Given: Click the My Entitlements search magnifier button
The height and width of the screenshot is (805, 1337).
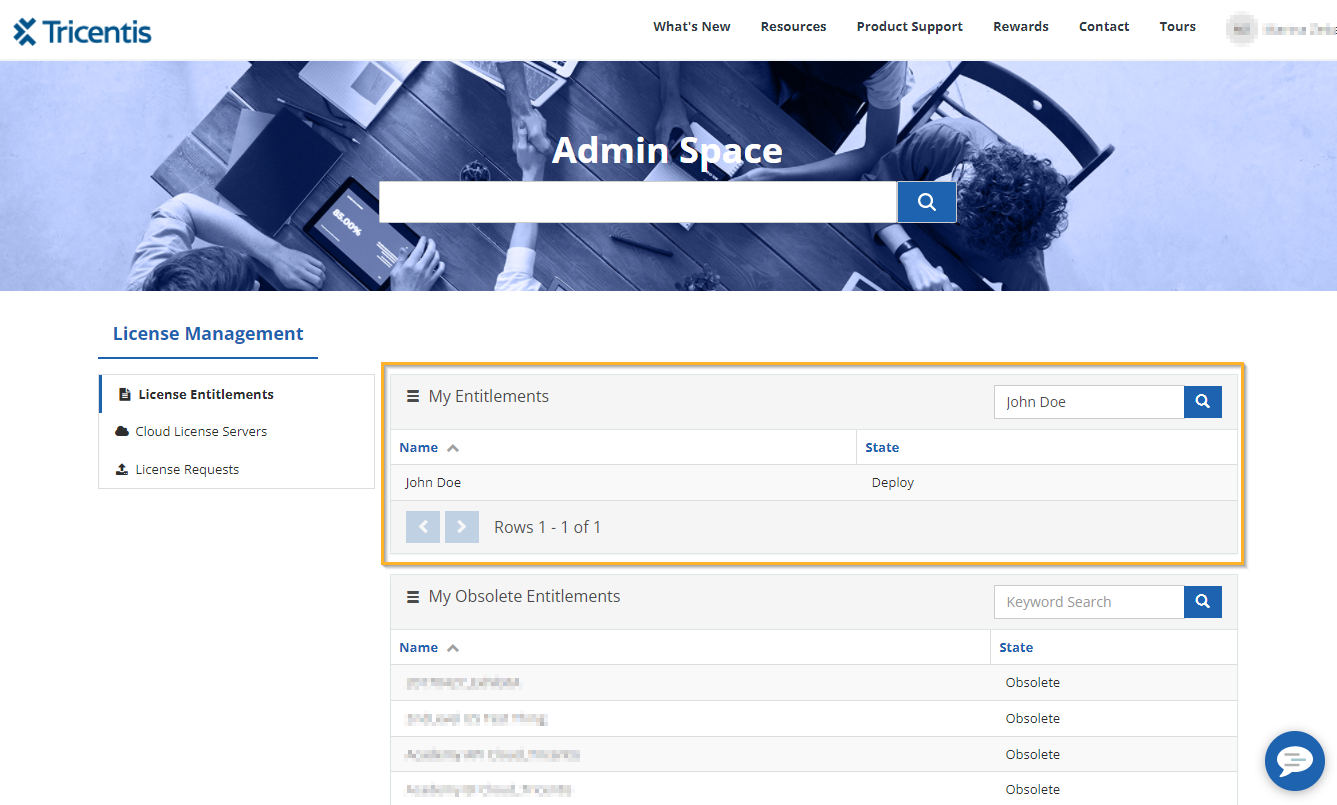Looking at the screenshot, I should pos(1202,402).
